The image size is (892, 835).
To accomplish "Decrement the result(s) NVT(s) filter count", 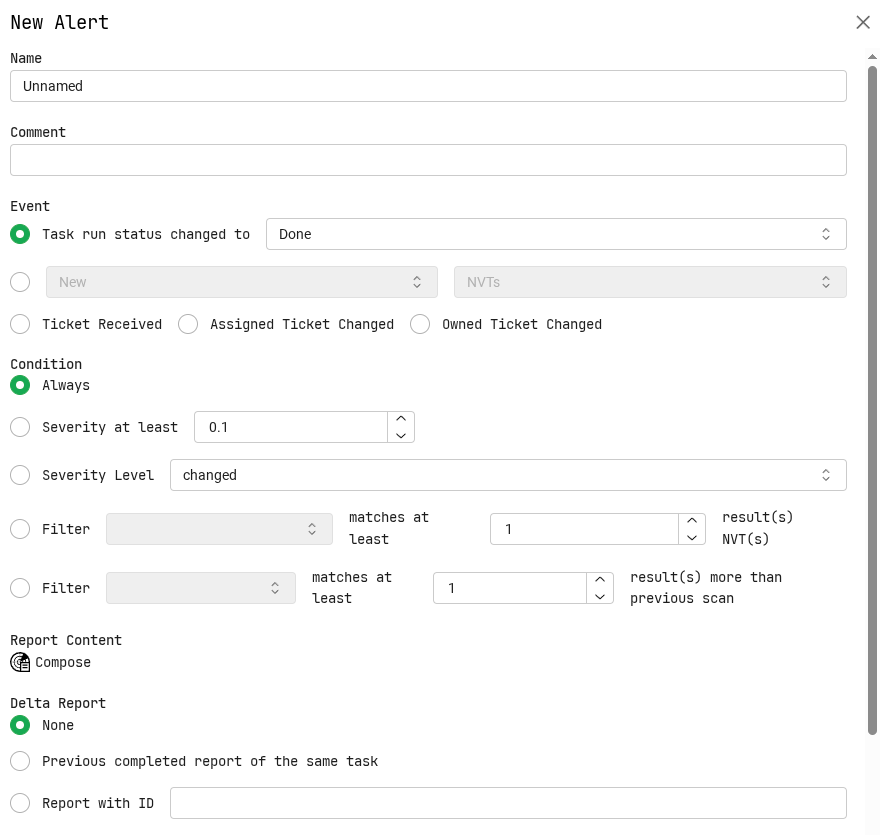I will [x=691, y=537].
